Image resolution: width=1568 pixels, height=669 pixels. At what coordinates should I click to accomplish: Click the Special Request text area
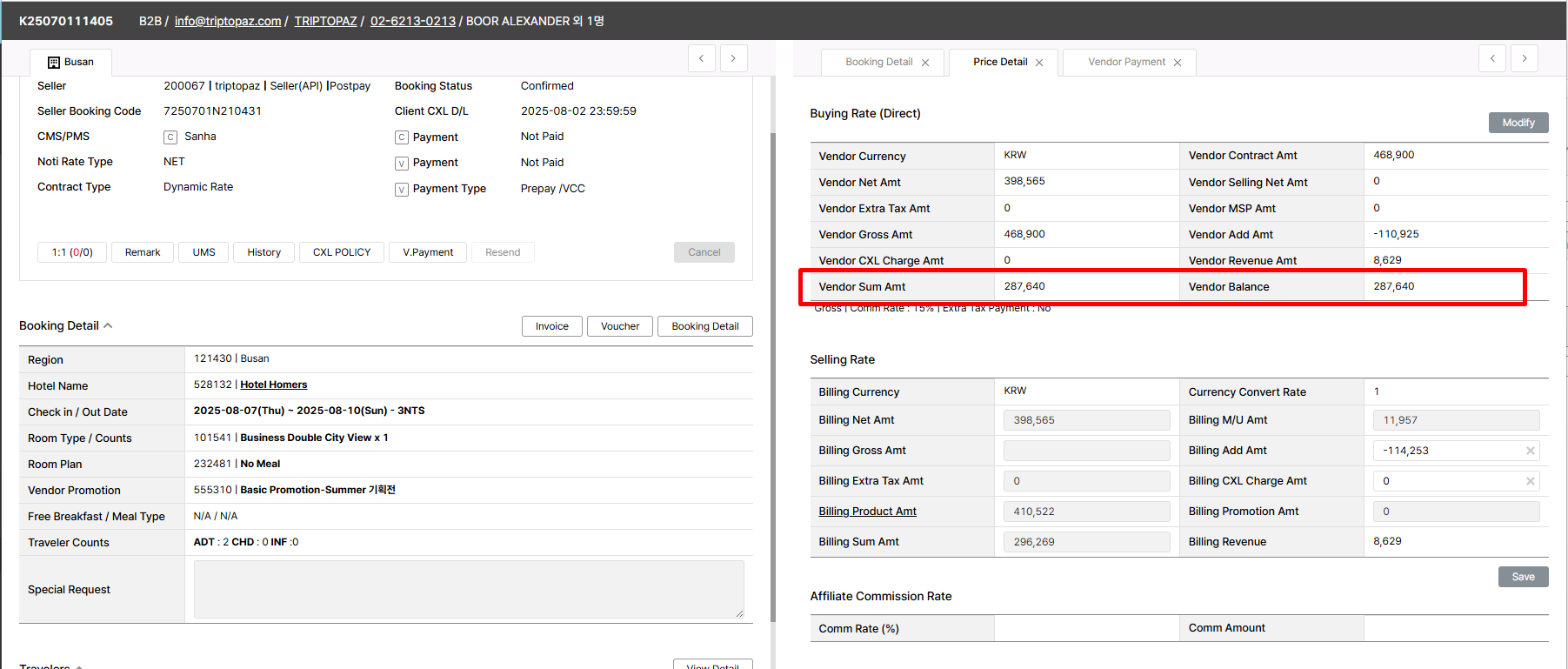469,589
